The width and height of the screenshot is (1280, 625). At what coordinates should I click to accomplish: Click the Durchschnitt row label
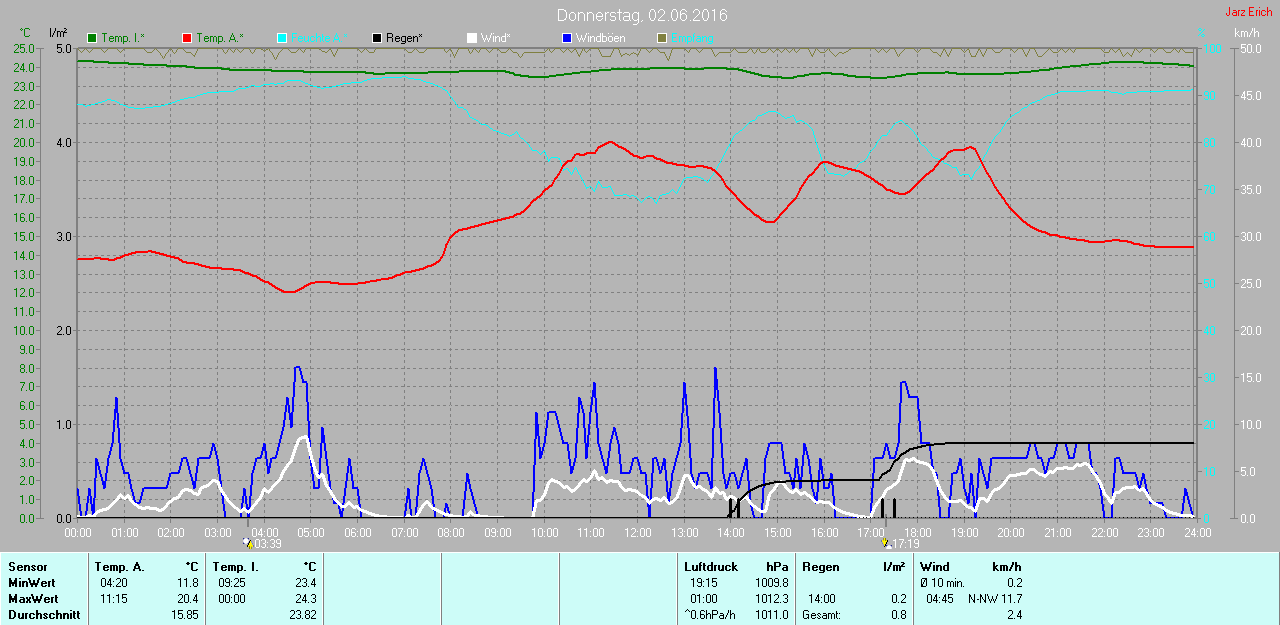tap(44, 615)
